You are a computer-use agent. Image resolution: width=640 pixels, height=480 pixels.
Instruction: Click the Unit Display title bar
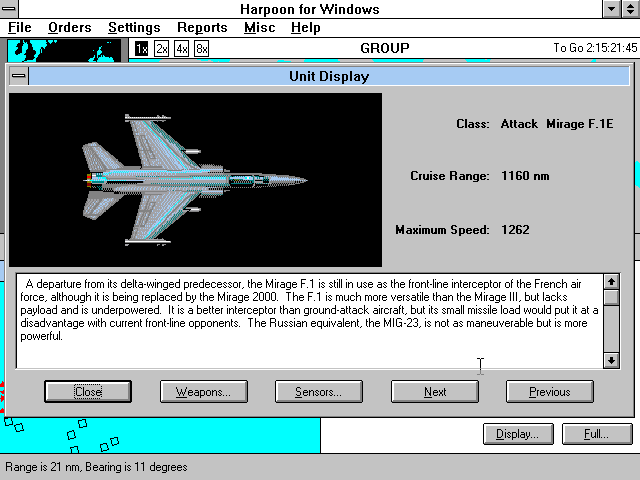point(329,76)
